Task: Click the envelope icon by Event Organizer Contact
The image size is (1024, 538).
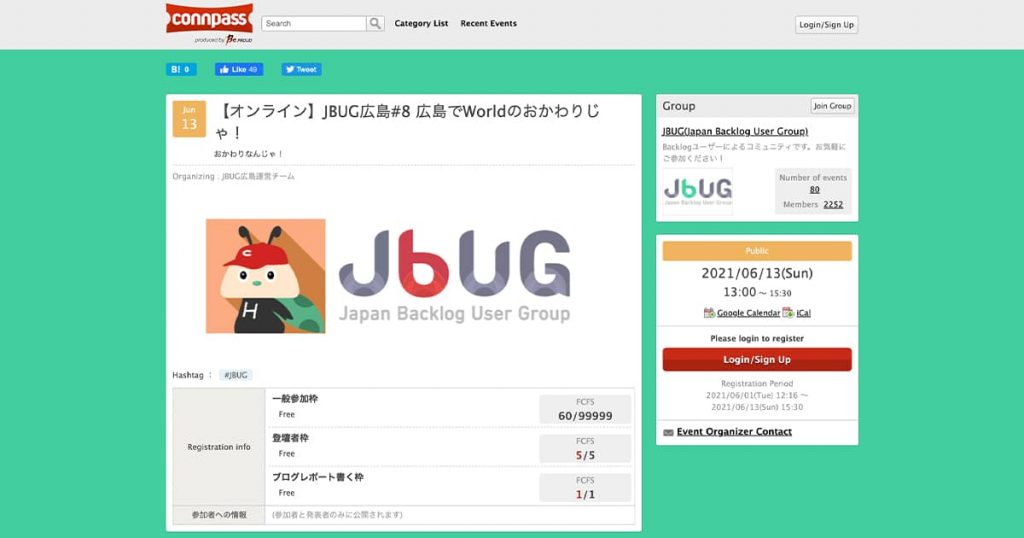Action: 668,432
